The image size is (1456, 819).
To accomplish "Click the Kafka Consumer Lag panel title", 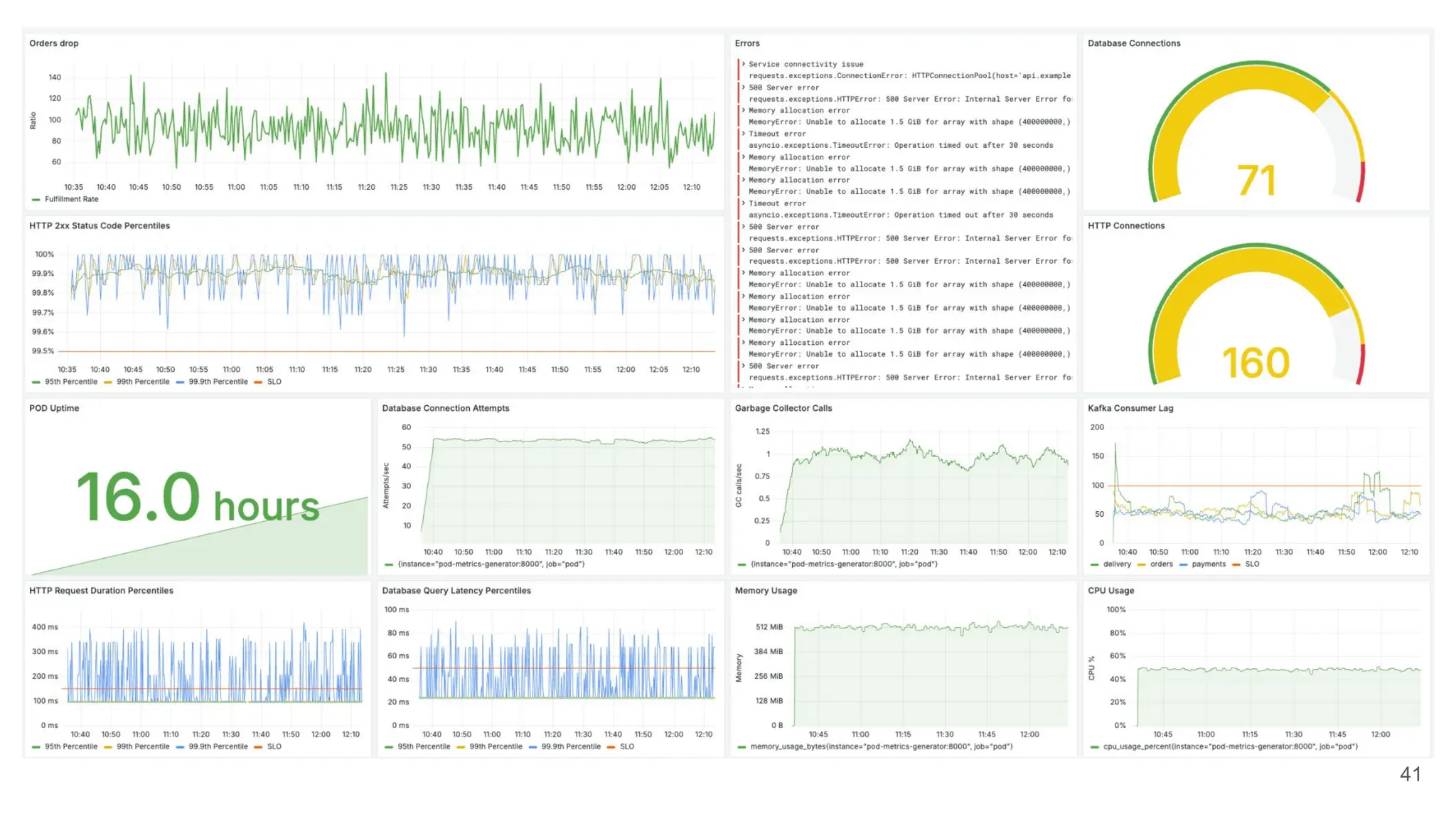I will click(x=1130, y=408).
